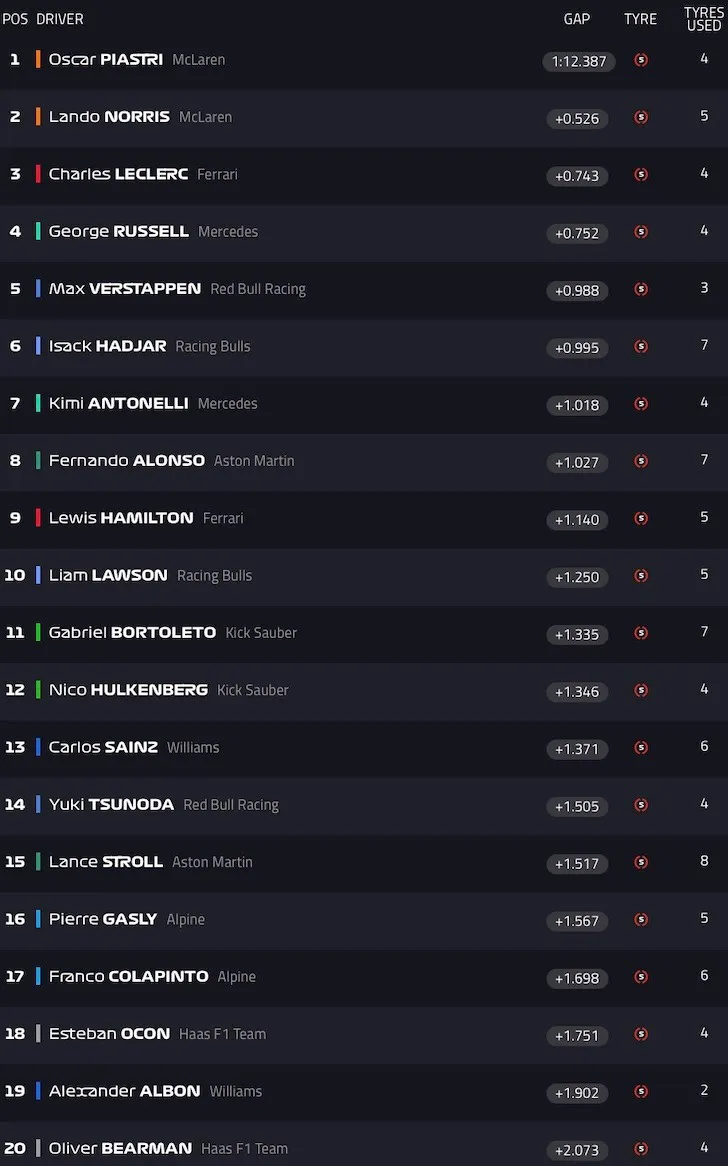The height and width of the screenshot is (1166, 728).
Task: Select Lewis Hamilton's soft tyre icon
Action: pyautogui.click(x=641, y=518)
